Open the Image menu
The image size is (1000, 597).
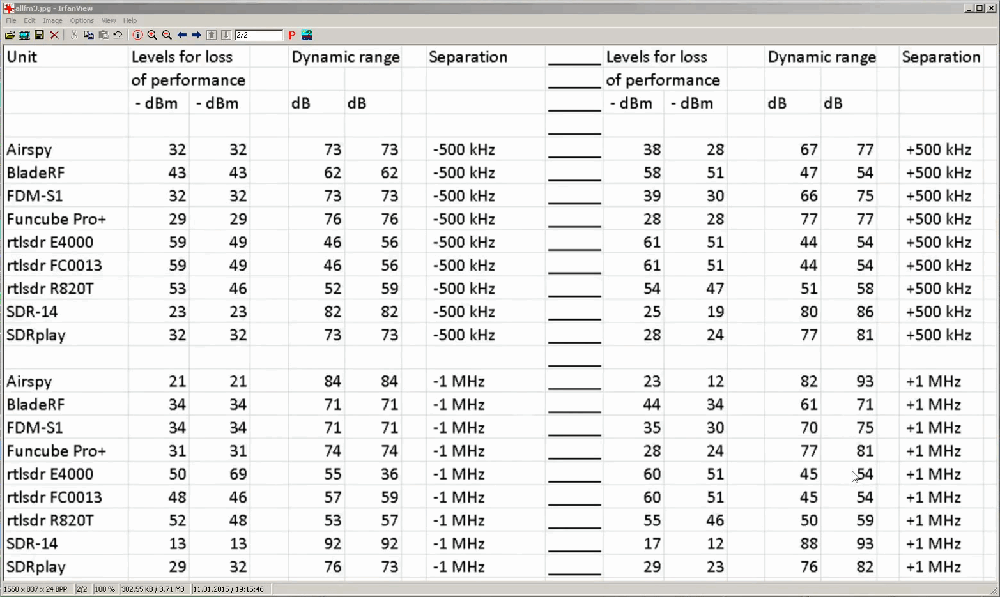tap(52, 20)
